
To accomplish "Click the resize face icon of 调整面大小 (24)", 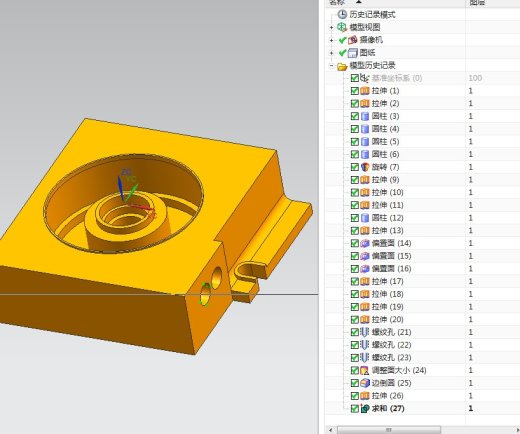I will click(365, 370).
